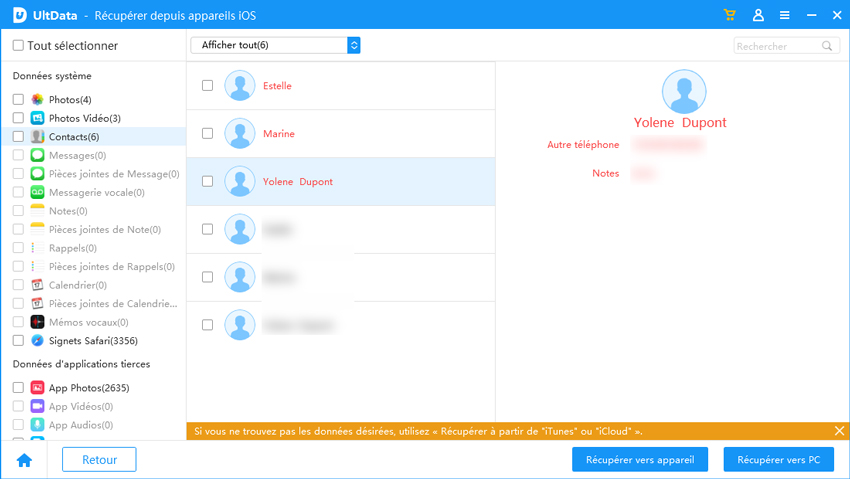Click the Photos category icon
Image resolution: width=850 pixels, height=479 pixels.
pos(37,100)
